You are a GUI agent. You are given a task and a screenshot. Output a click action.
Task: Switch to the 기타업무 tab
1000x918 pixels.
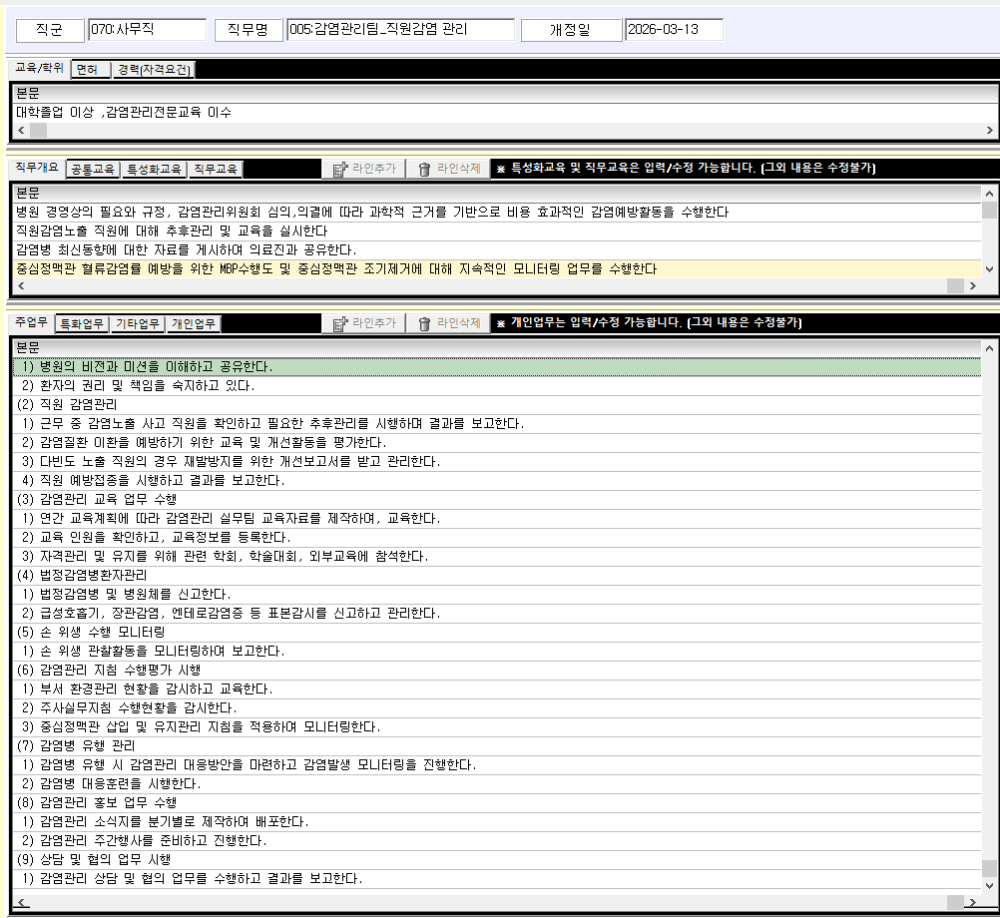point(137,324)
